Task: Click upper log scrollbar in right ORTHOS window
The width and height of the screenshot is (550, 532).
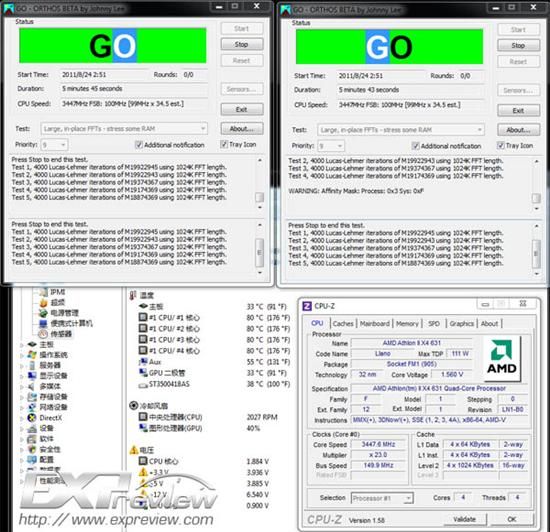Action: [x=536, y=185]
